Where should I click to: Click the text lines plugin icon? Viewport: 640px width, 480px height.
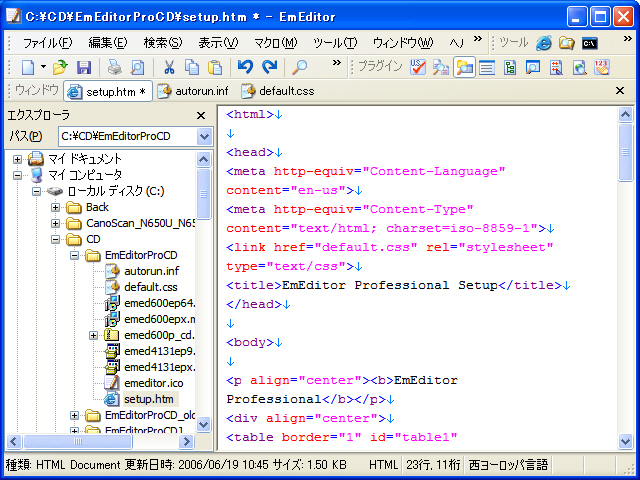(487, 67)
